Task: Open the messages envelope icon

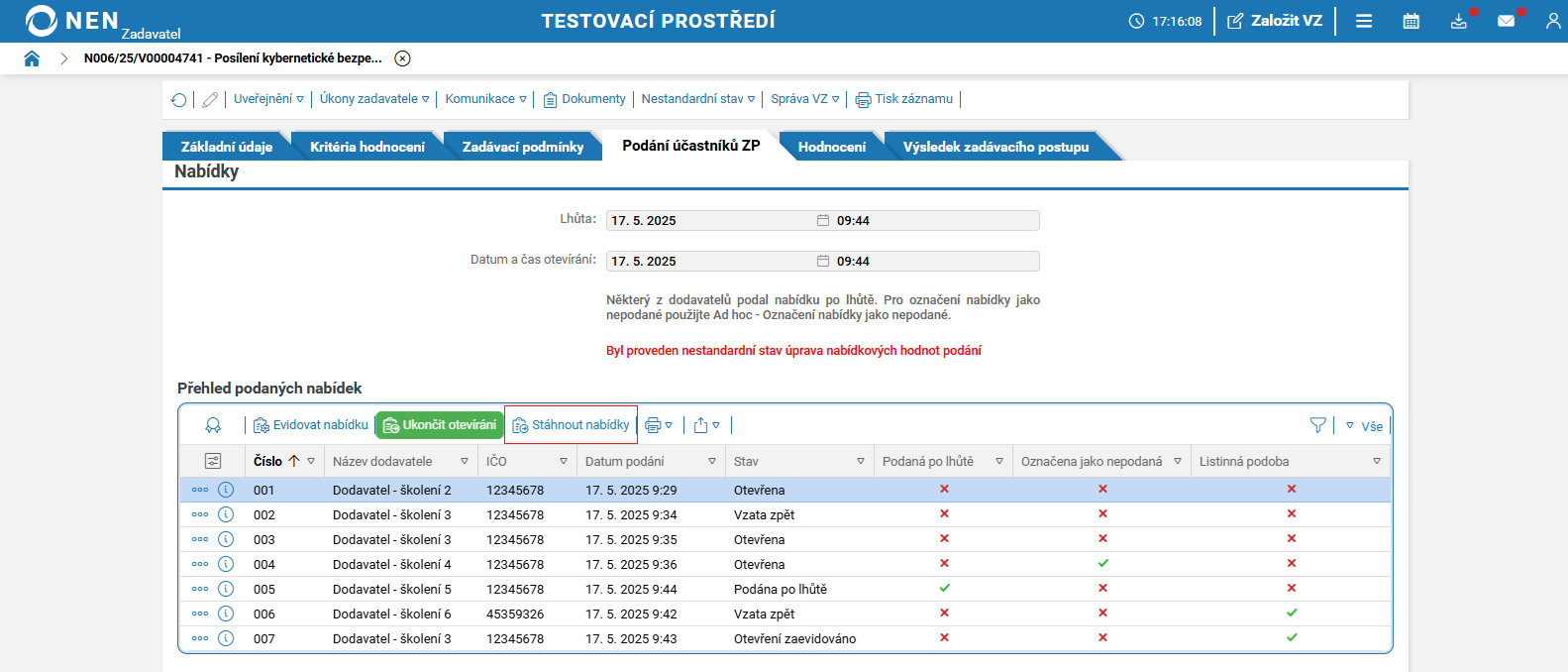Action: coord(1506,21)
